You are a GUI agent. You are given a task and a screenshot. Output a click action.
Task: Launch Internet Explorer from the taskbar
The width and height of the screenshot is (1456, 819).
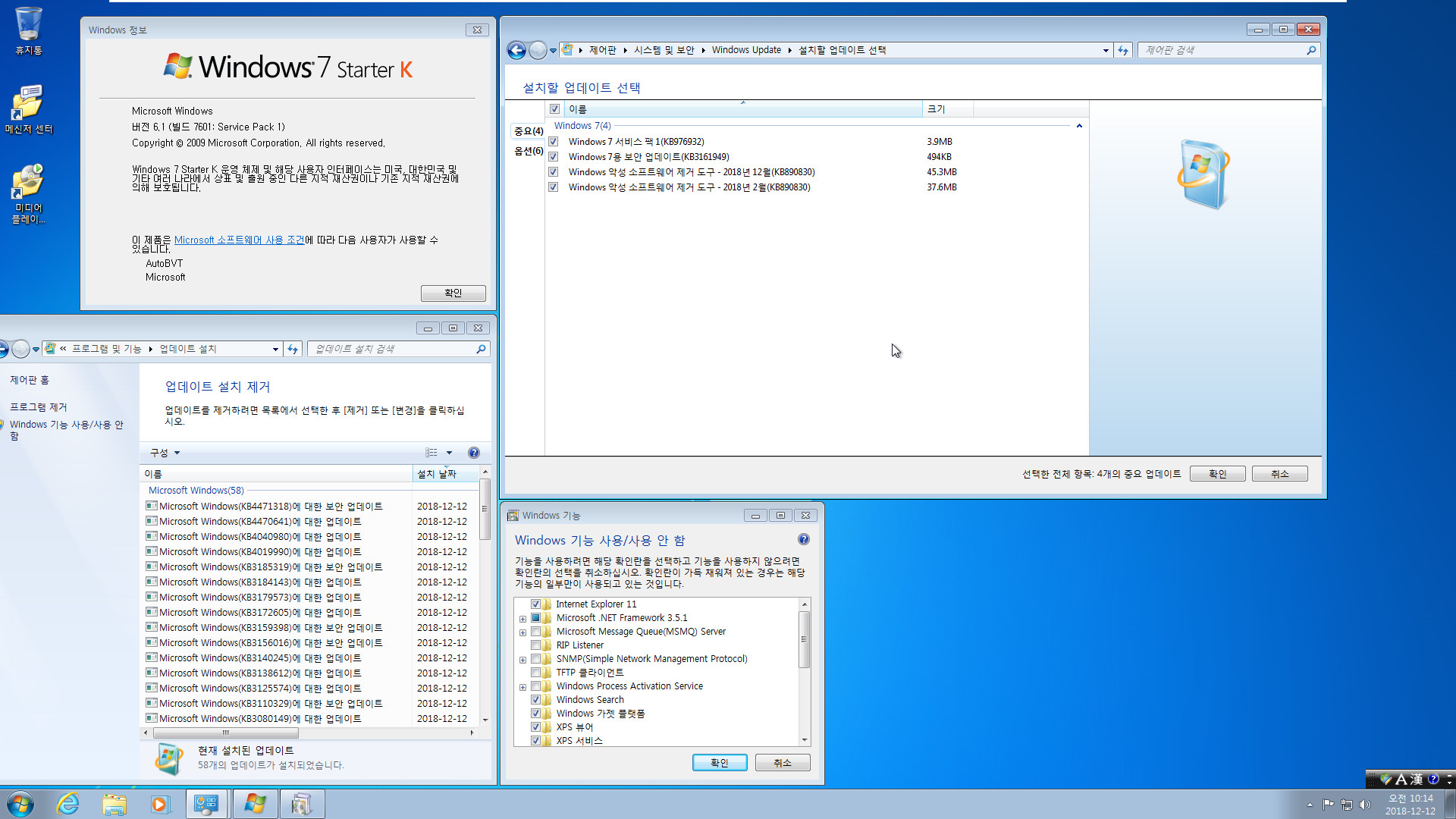coord(68,804)
